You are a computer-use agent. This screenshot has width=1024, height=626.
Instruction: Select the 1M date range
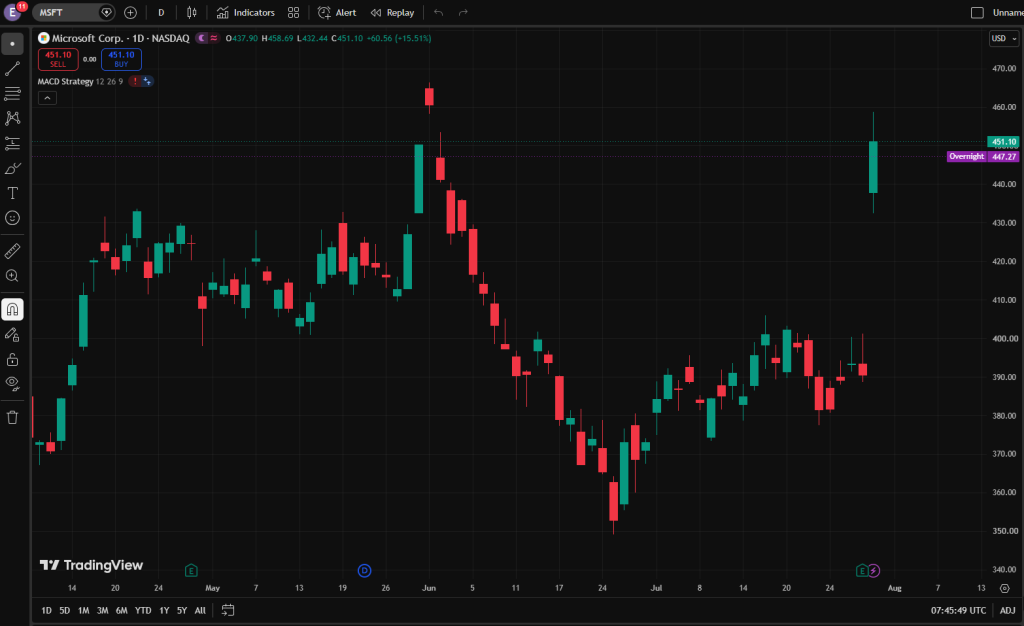(84, 610)
